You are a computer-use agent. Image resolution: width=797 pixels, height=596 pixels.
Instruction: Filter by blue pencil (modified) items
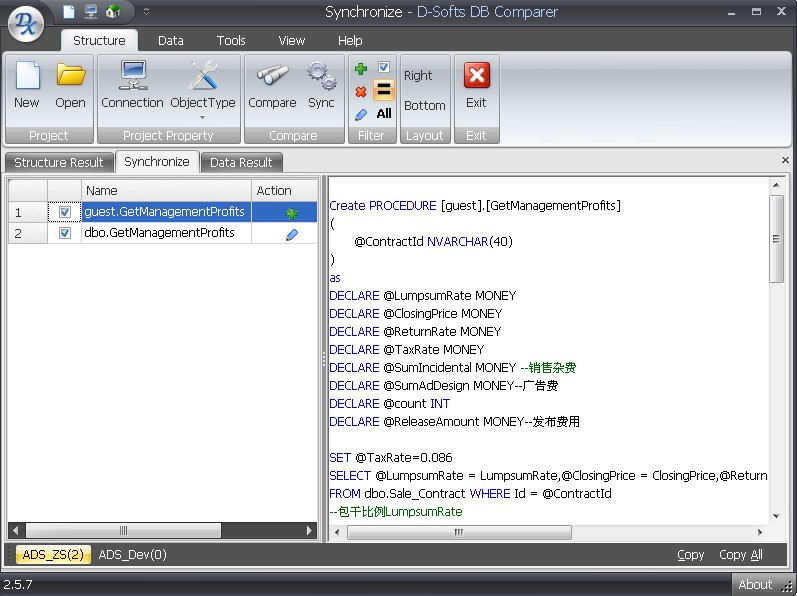(361, 114)
